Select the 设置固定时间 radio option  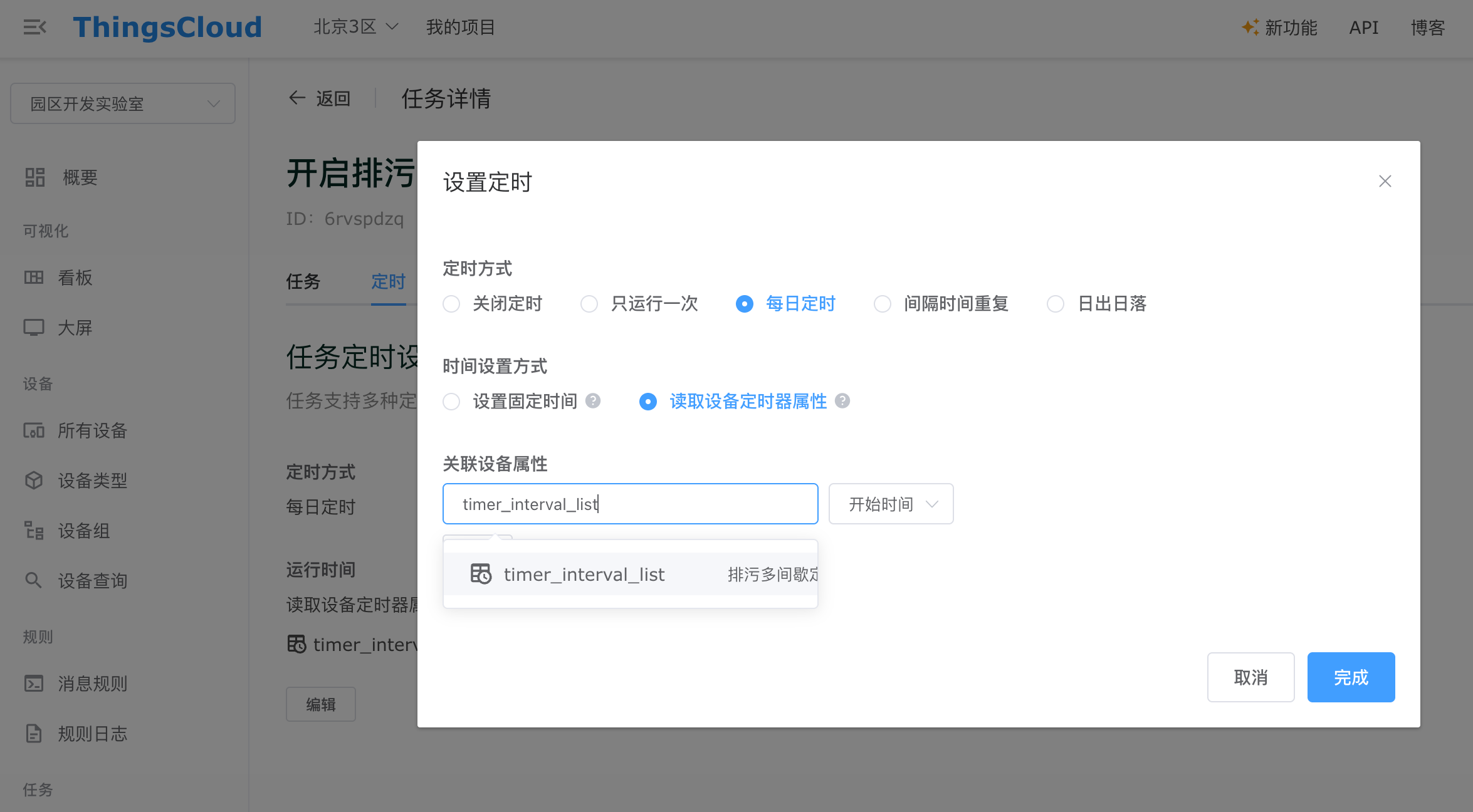[451, 402]
